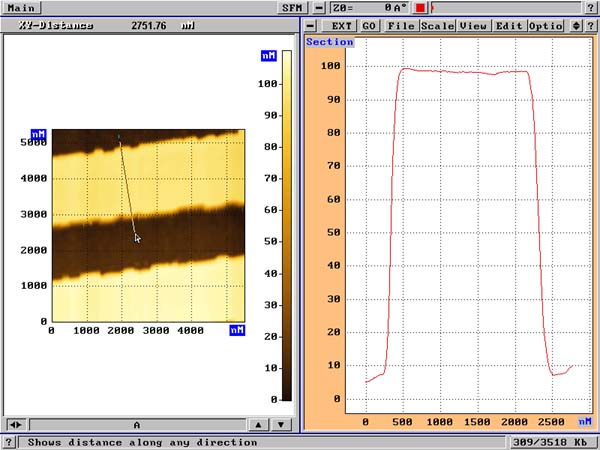
Task: Click the up-down arrow toggle in Section toolbar
Action: coord(575,25)
